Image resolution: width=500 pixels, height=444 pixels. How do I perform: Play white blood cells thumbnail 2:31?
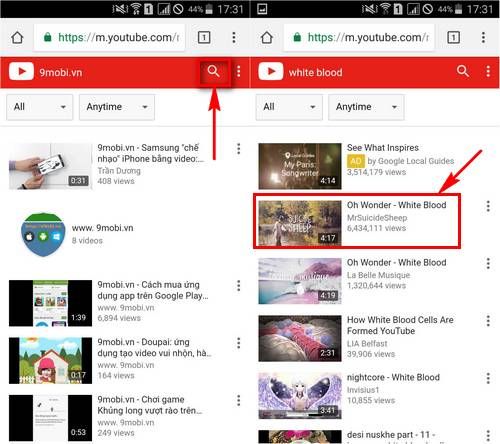tap(300, 338)
